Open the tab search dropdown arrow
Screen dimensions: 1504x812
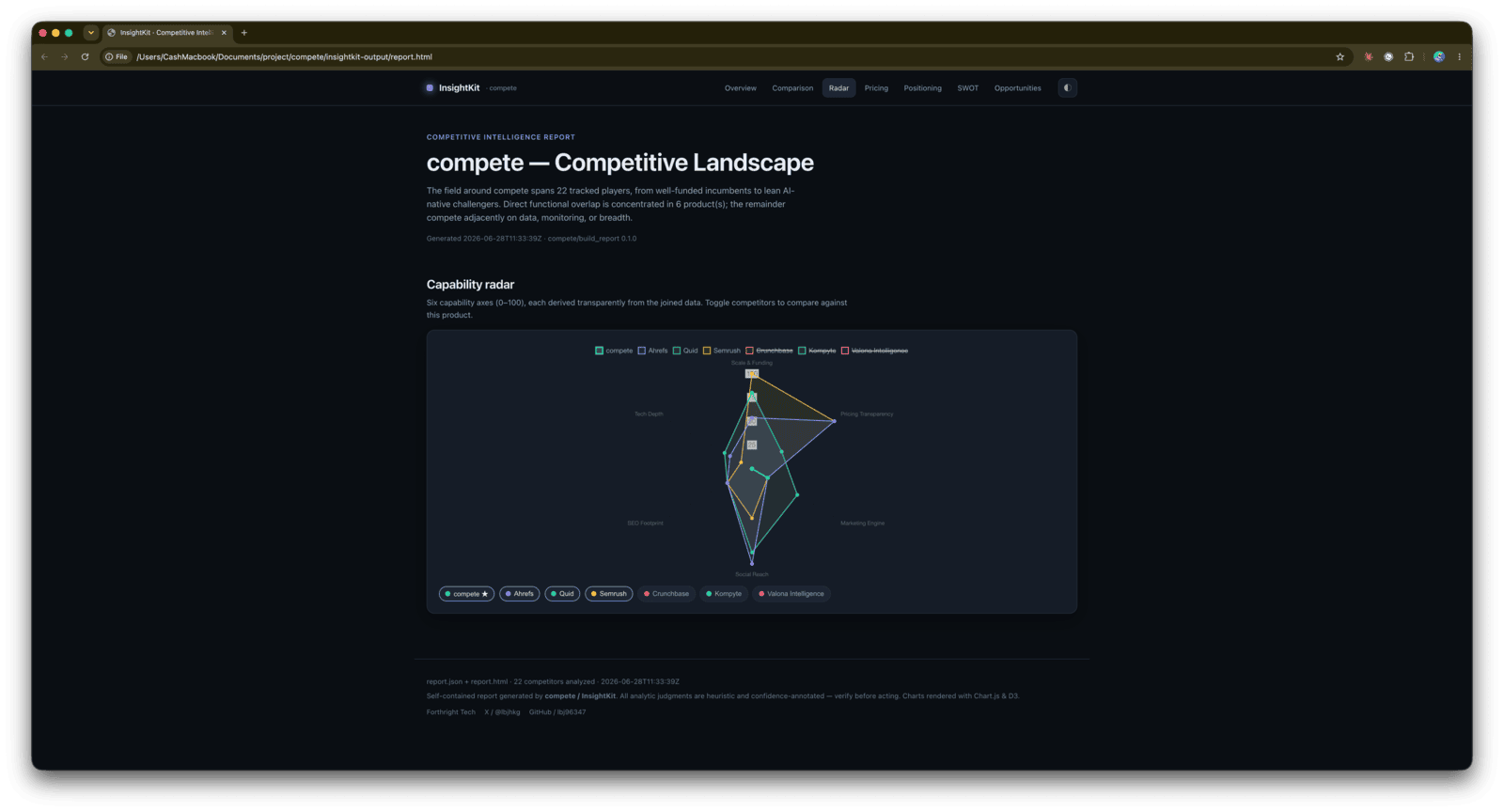91,33
